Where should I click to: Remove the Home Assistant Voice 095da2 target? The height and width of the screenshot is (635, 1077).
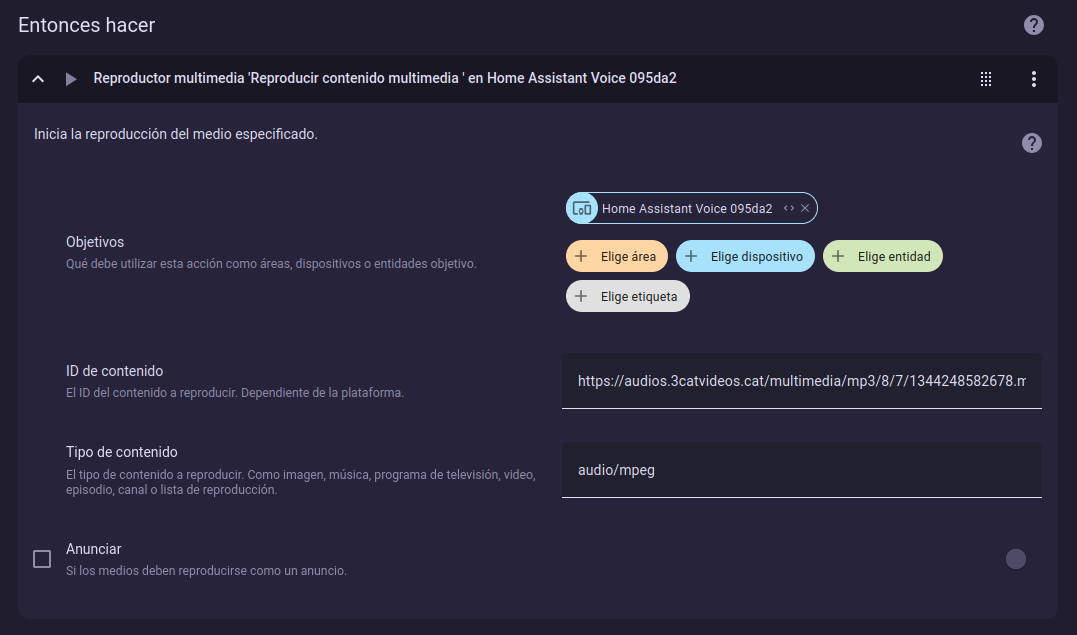pos(805,208)
